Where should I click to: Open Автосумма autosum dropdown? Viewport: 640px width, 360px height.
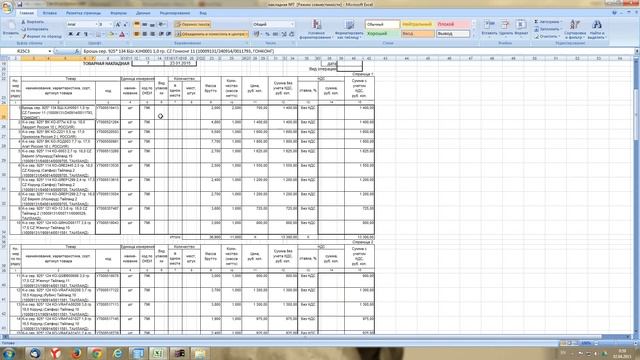pos(548,22)
